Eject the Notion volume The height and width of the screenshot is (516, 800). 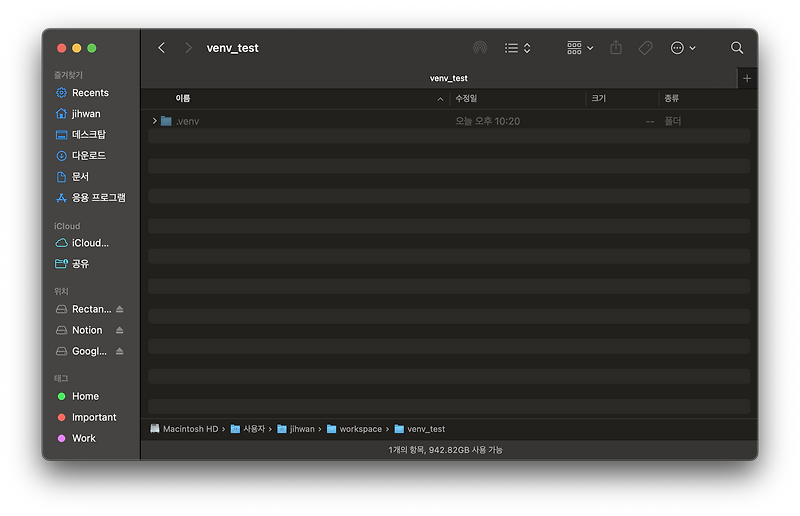click(119, 330)
